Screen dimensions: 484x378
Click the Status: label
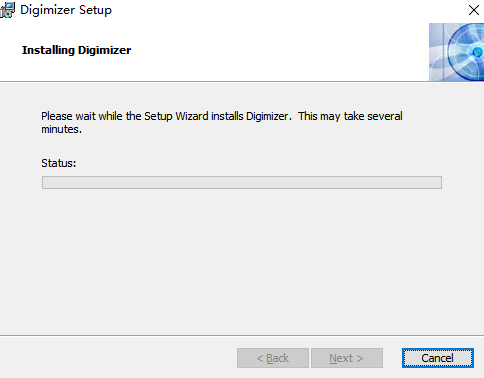(x=59, y=163)
